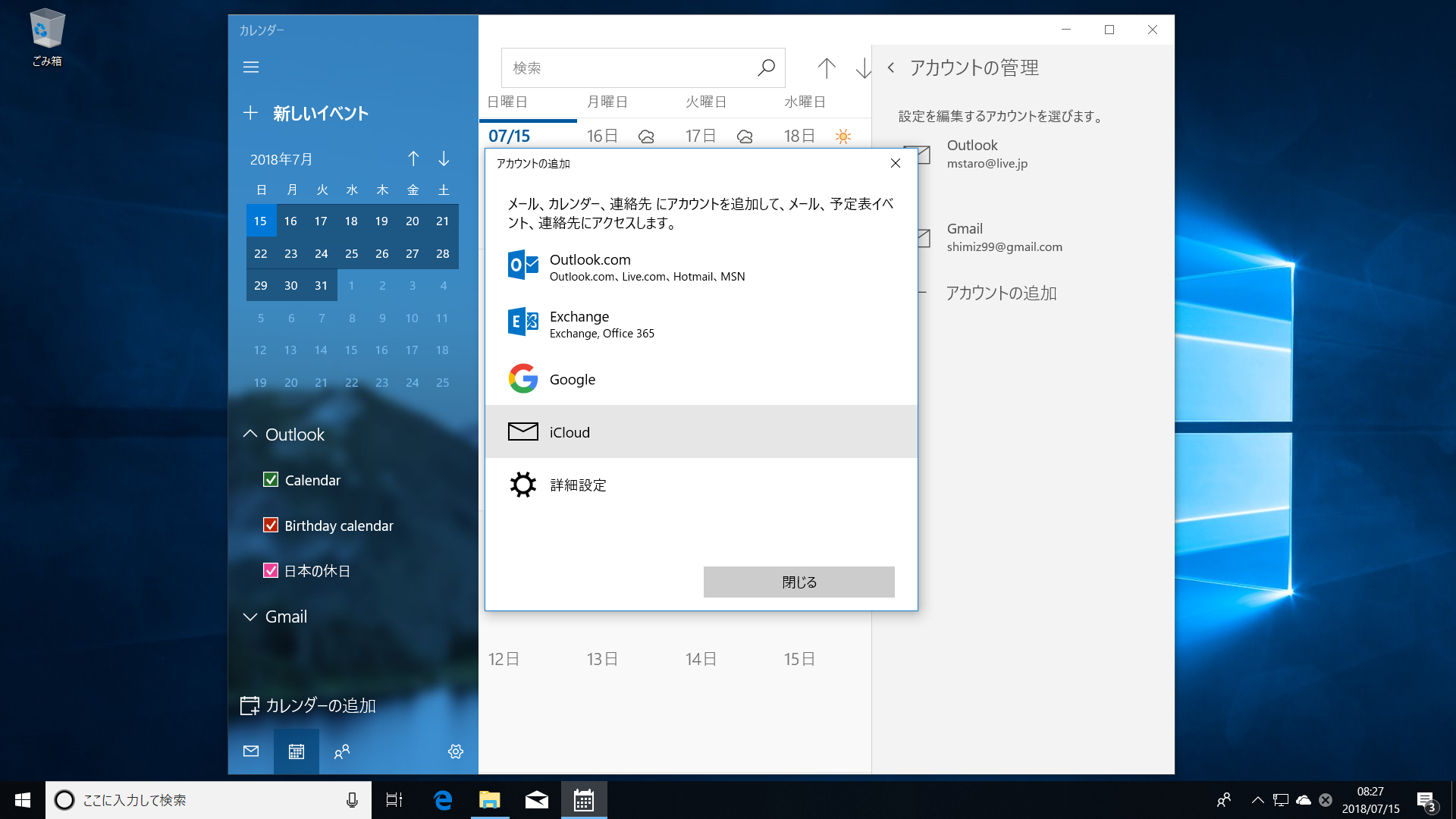Go back from アカウントの管理 panel
This screenshot has height=819, width=1456.
pos(892,67)
